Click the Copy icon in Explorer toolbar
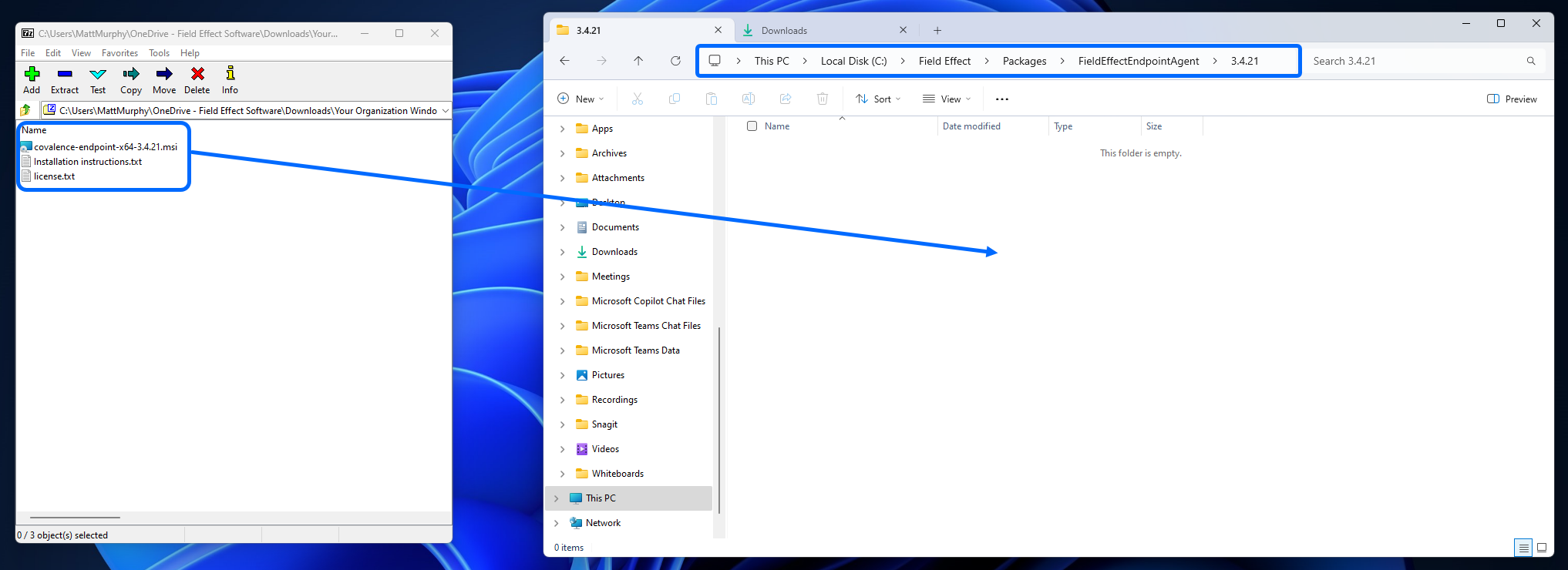The height and width of the screenshot is (570, 1568). pyautogui.click(x=675, y=99)
